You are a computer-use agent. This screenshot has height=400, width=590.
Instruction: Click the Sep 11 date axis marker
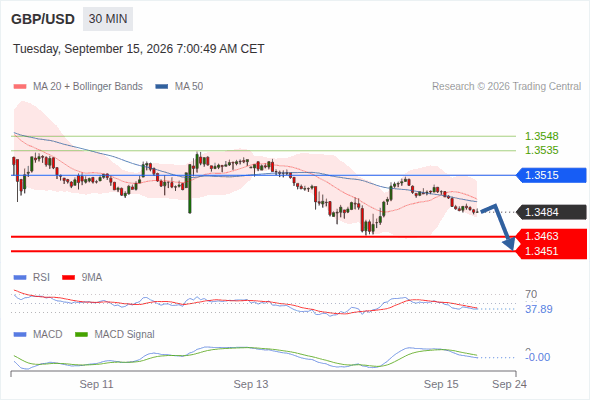[96, 384]
